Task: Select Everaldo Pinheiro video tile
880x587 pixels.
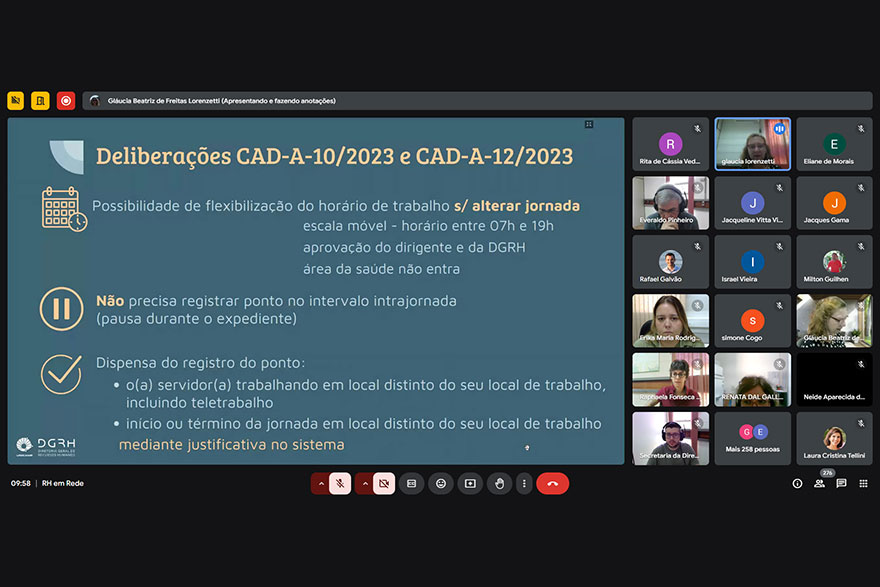Action: [x=671, y=203]
